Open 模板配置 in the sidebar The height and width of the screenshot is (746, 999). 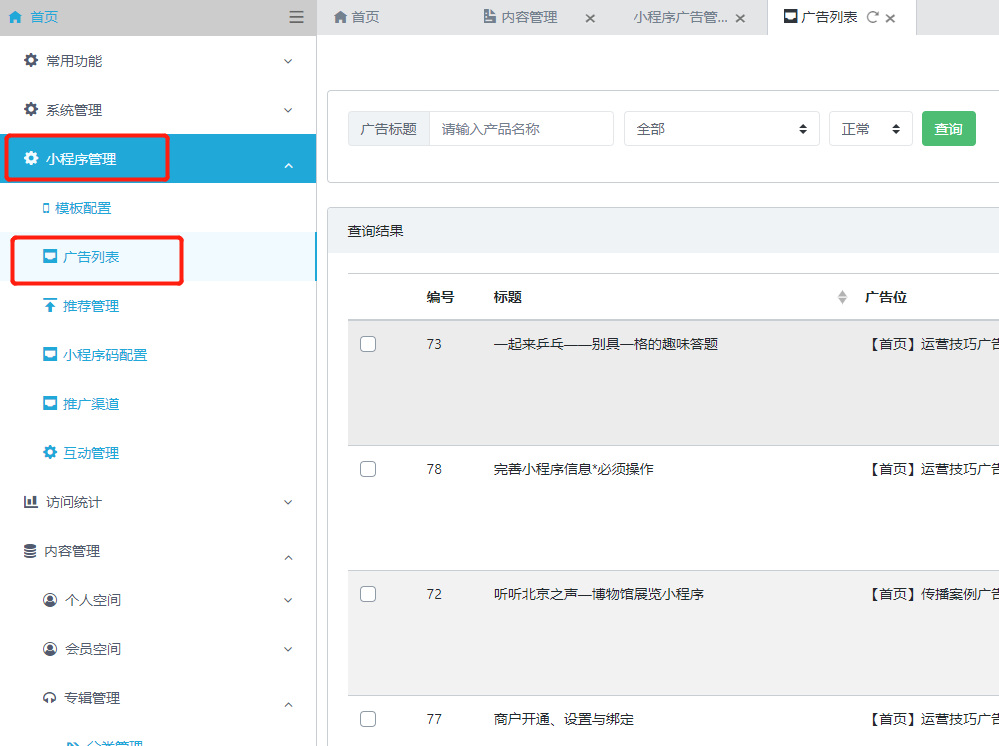[83, 208]
